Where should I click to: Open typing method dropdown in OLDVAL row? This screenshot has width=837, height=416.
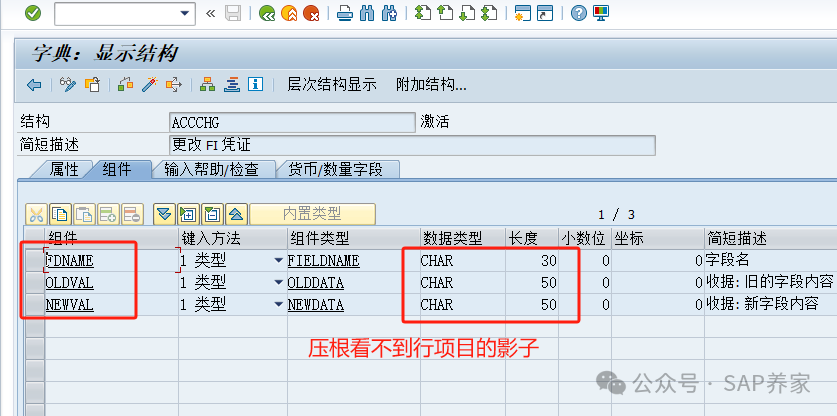pyautogui.click(x=278, y=282)
